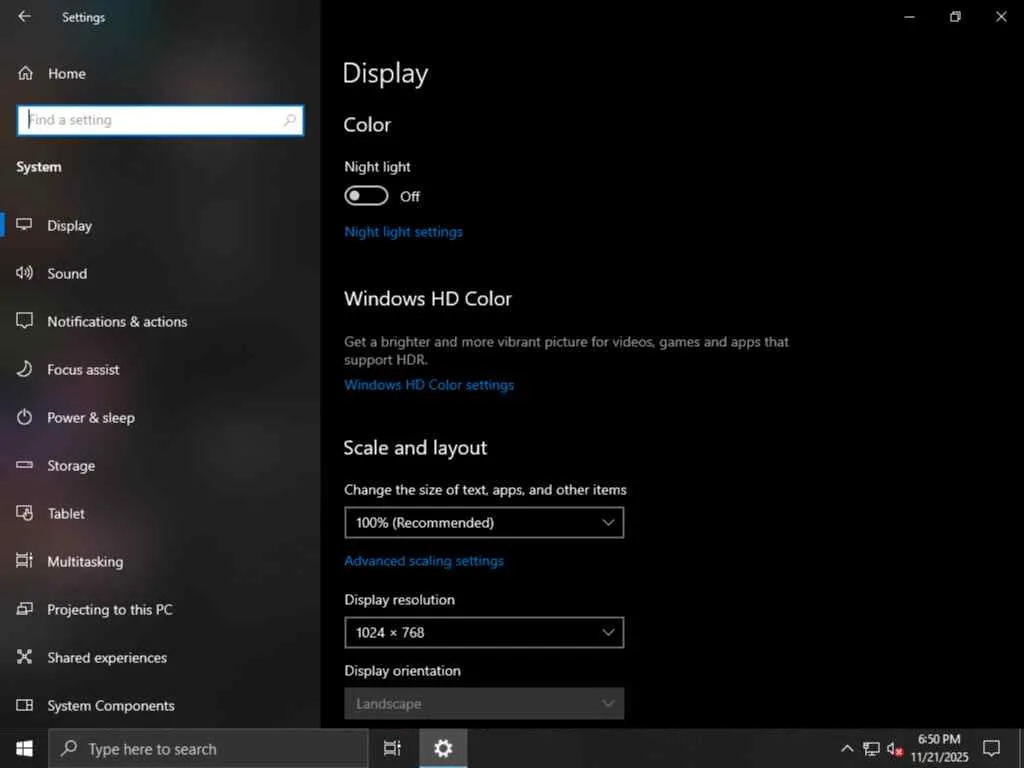Close the Settings window
Screen dimensions: 1024x768
click(1000, 16)
